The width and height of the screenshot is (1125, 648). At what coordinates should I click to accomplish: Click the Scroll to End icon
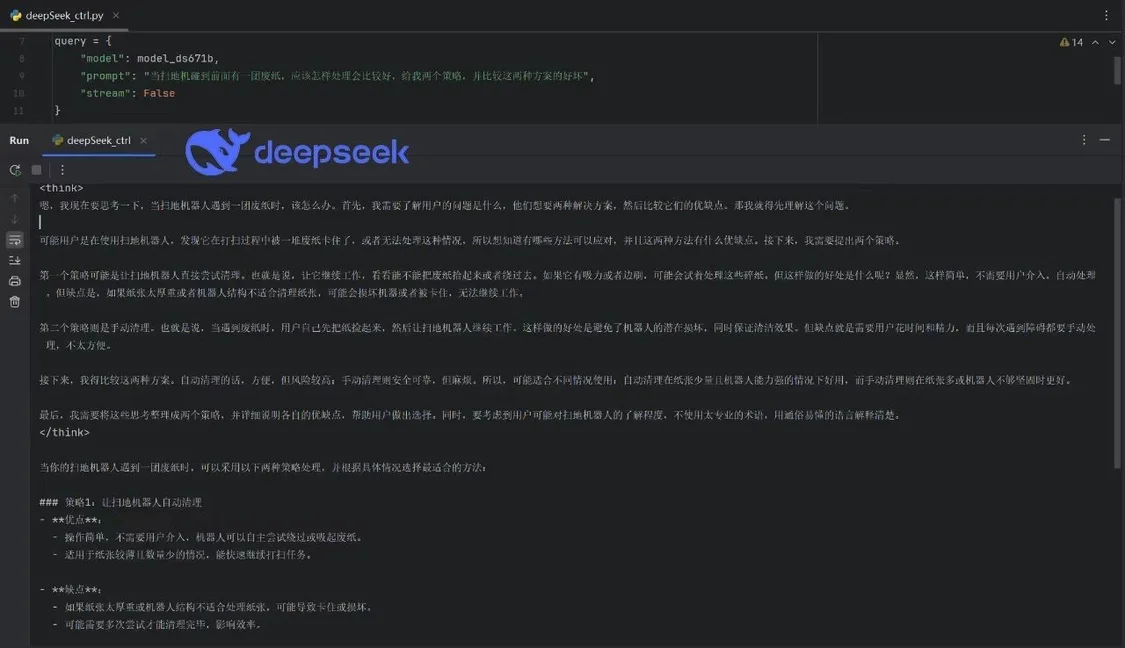pos(13,260)
